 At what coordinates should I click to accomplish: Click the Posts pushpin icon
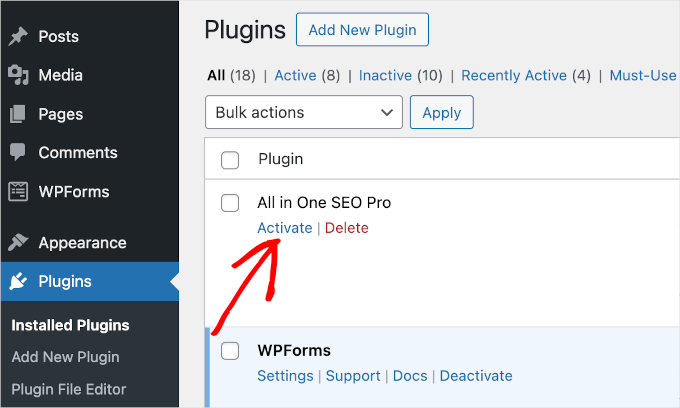tap(18, 37)
